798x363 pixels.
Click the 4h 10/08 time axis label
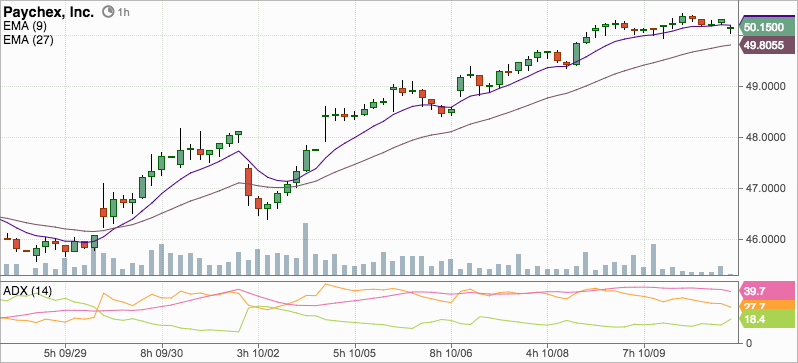pyautogui.click(x=548, y=353)
